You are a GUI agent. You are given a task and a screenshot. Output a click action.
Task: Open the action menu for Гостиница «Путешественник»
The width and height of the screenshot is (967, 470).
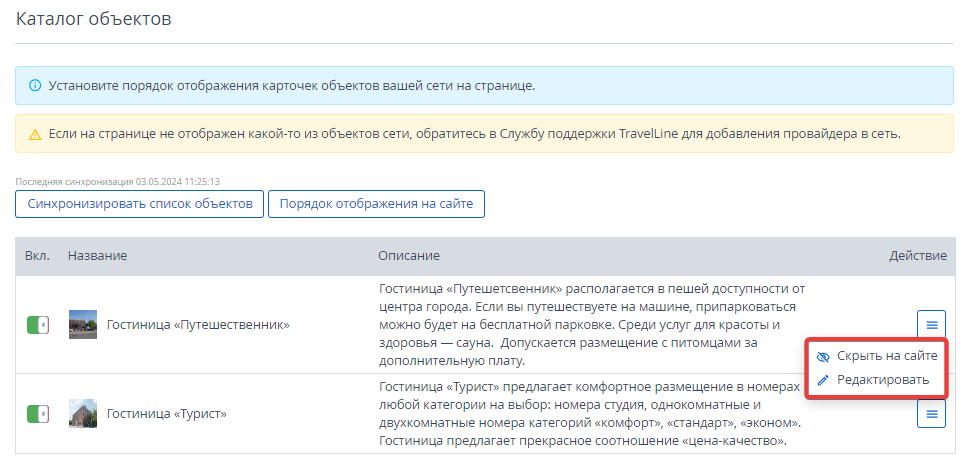(931, 324)
